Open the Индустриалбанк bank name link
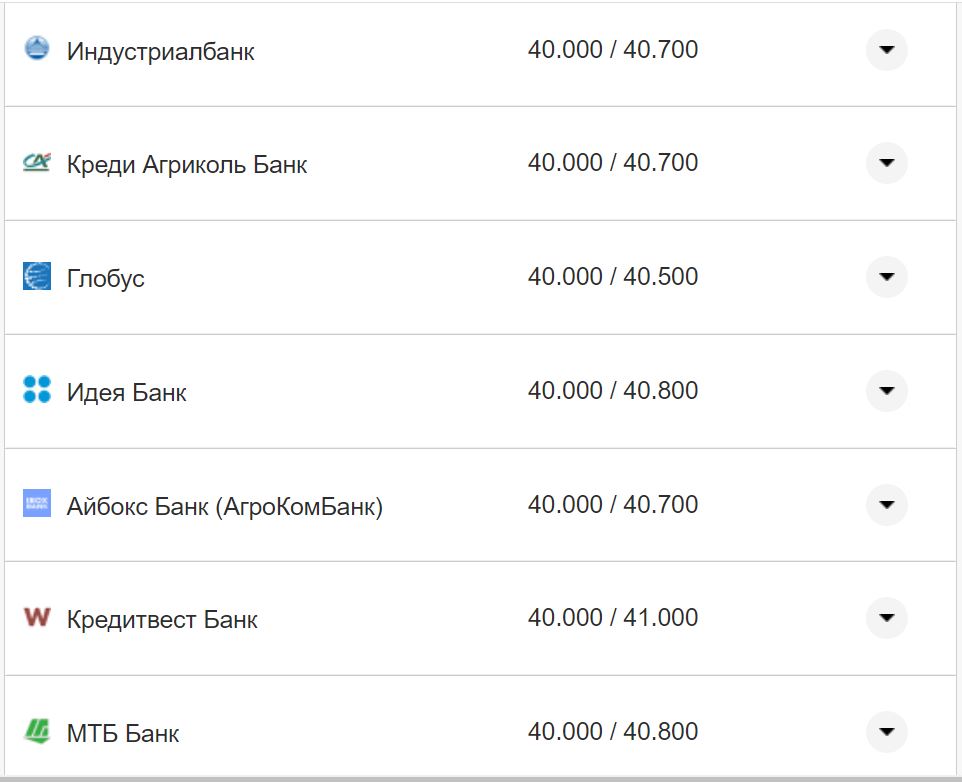 (x=160, y=51)
